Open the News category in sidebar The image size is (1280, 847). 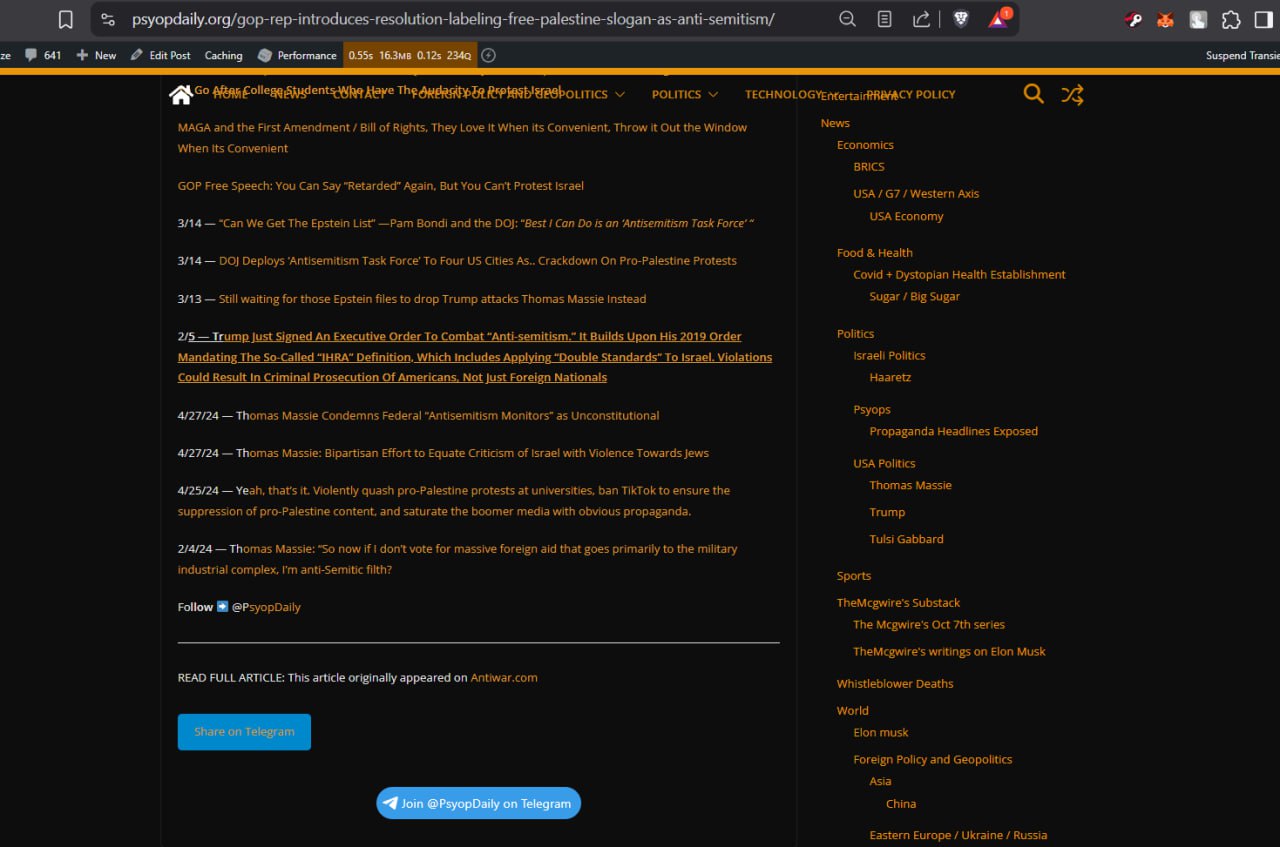click(x=835, y=123)
